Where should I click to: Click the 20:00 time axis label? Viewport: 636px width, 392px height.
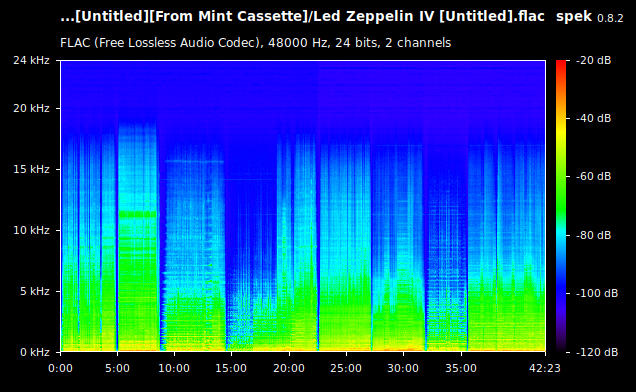(289, 368)
